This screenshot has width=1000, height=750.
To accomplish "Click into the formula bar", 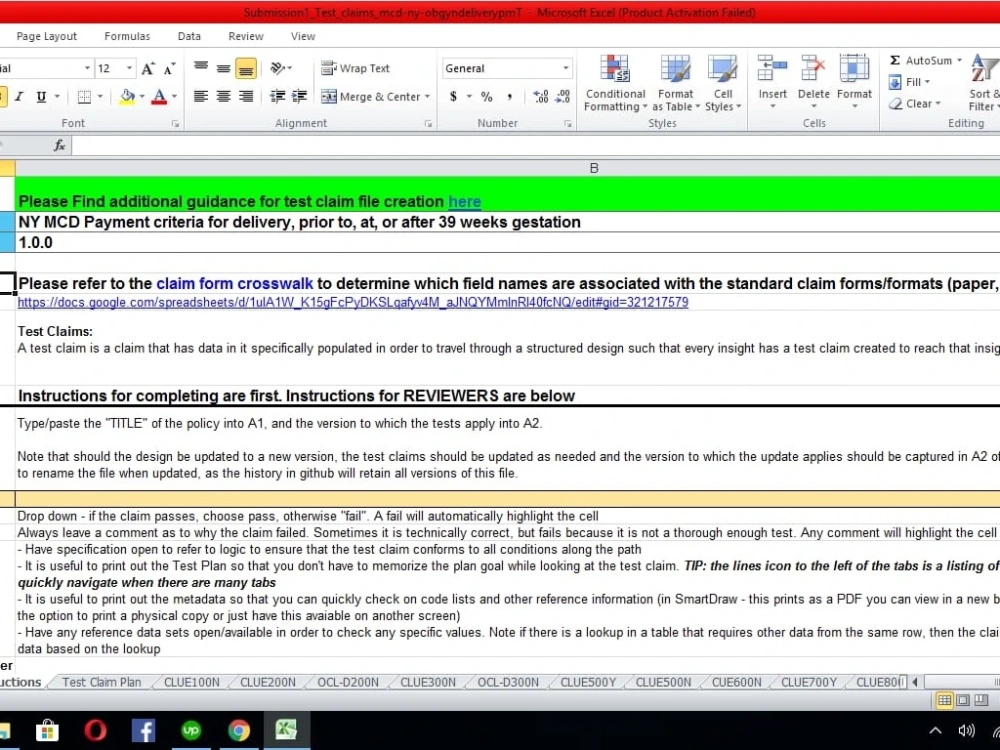I will click(x=536, y=146).
